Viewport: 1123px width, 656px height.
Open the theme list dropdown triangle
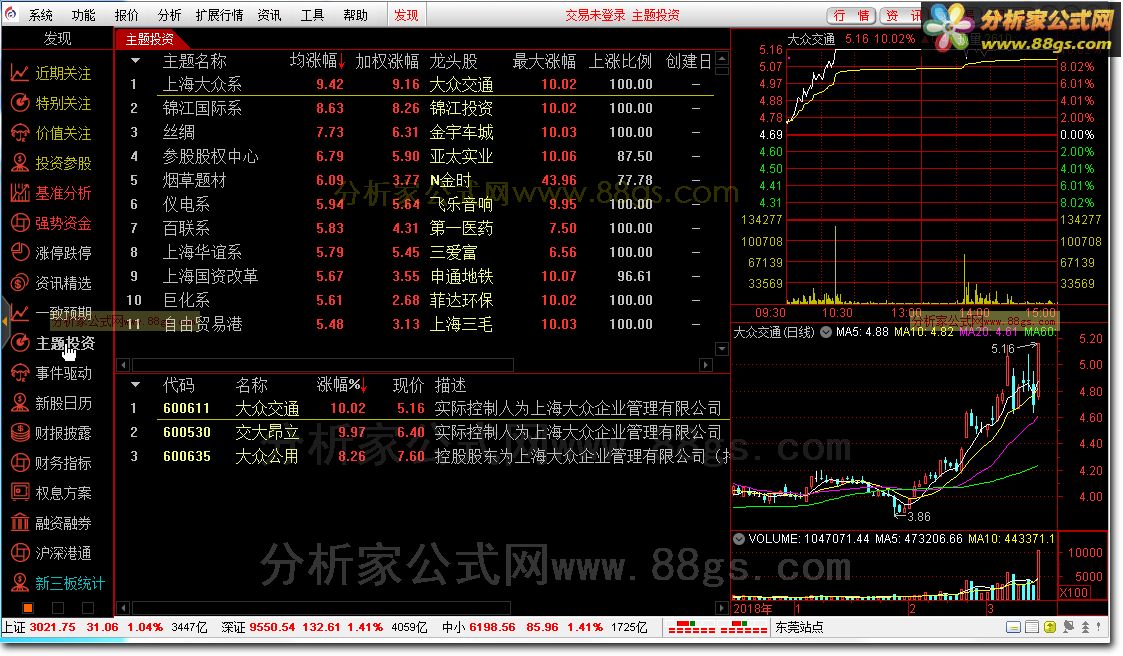(x=135, y=62)
